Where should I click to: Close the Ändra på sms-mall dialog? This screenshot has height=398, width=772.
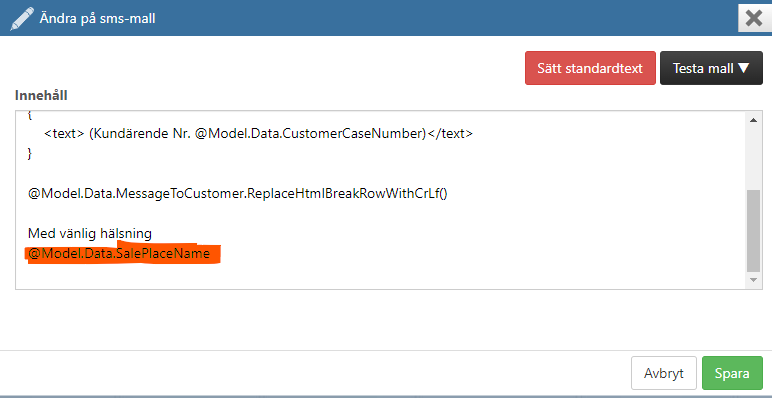754,18
